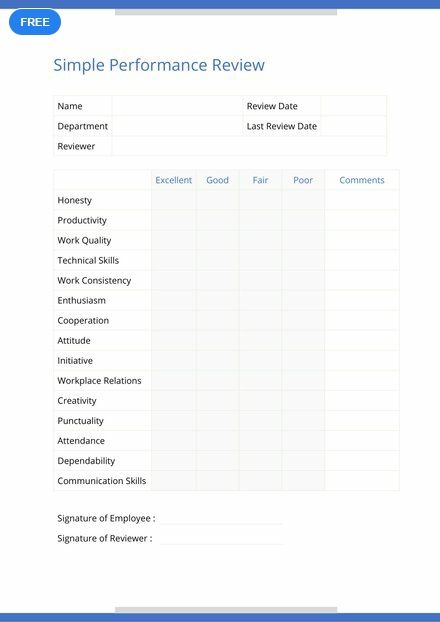Click the blue FREE badge
The height and width of the screenshot is (622, 440).
click(35, 22)
